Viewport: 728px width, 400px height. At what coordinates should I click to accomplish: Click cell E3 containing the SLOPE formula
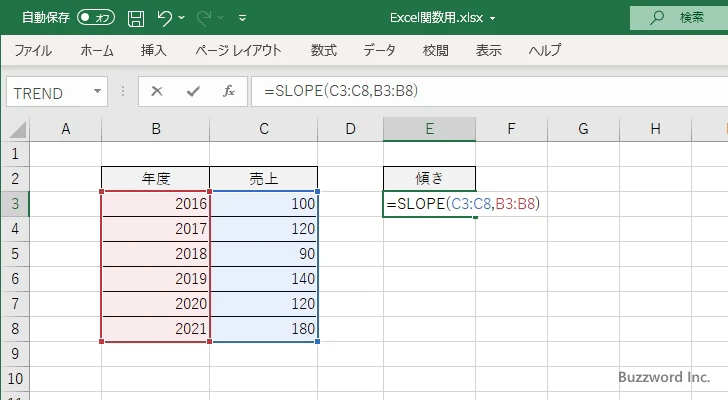coord(429,204)
